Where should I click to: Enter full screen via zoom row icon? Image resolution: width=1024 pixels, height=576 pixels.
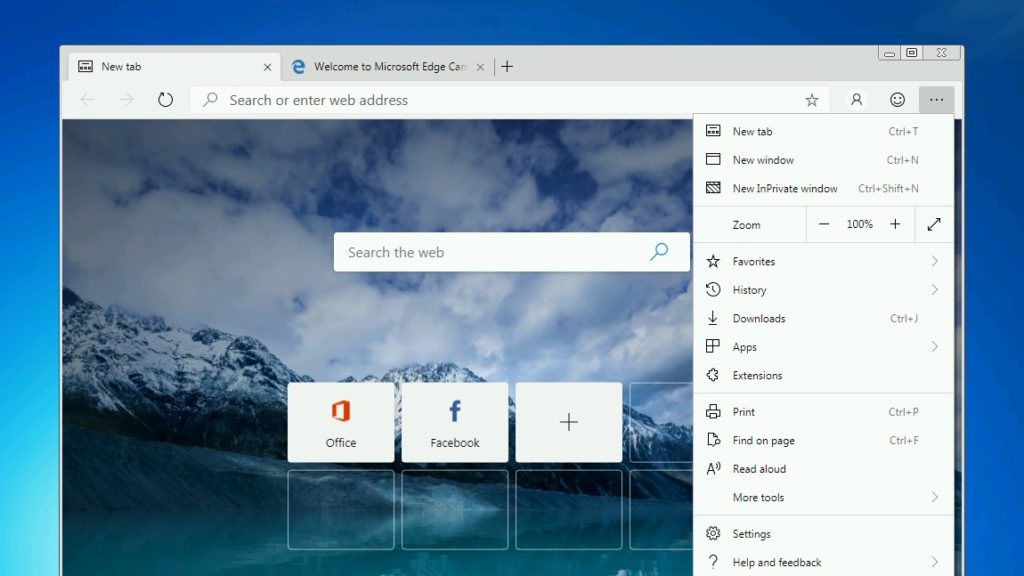coord(933,225)
